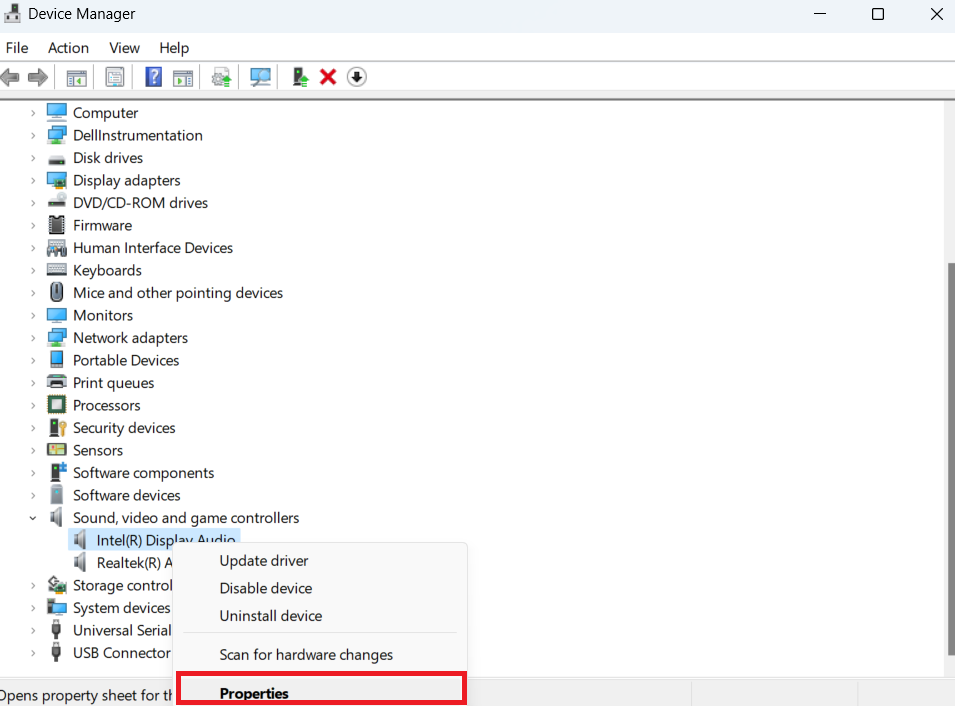The image size is (955, 706).
Task: Click the Sensors category icon
Action: [57, 450]
